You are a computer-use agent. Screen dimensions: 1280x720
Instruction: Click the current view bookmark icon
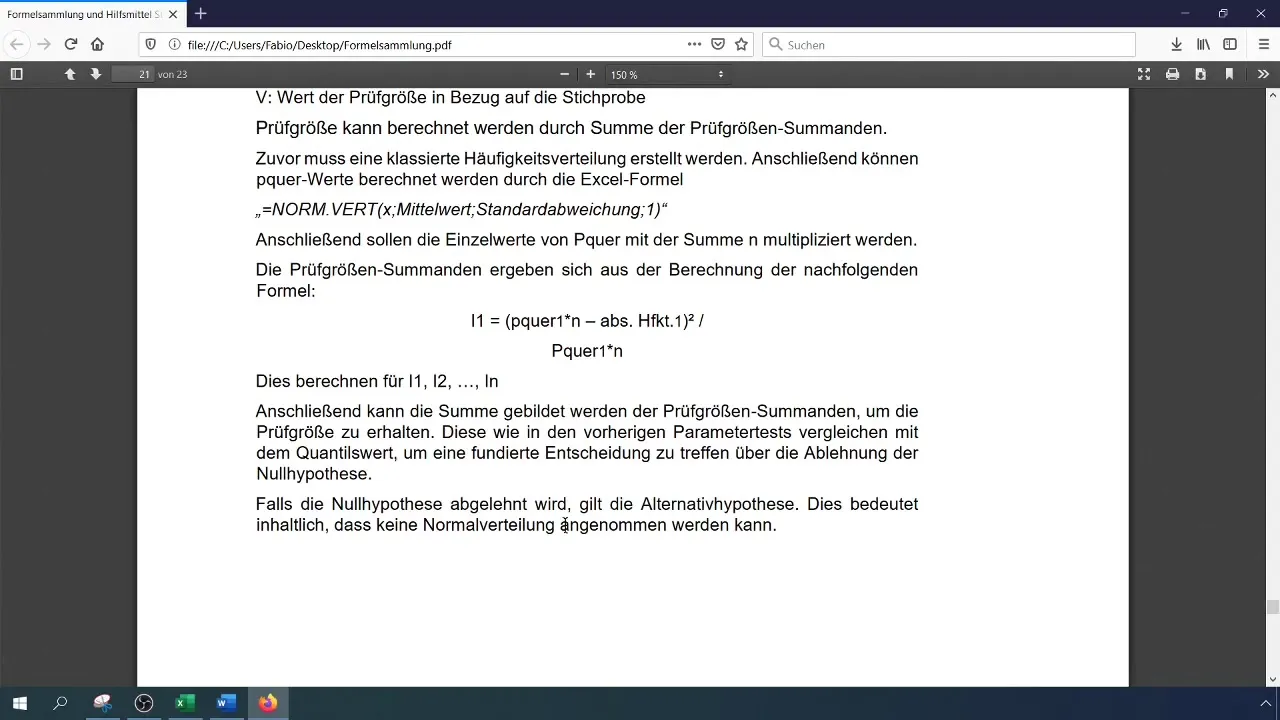[x=1229, y=74]
